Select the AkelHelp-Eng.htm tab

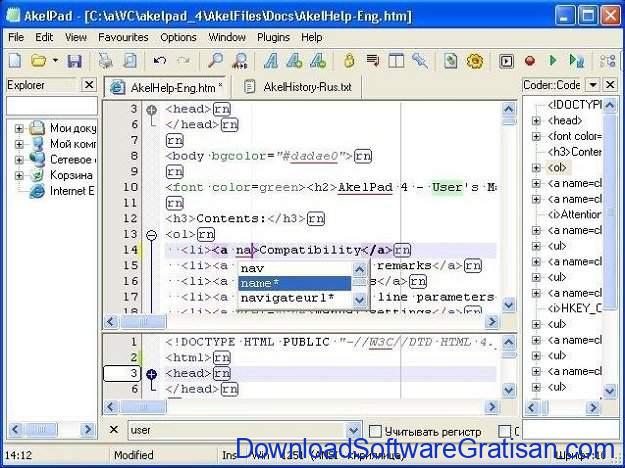[x=165, y=87]
